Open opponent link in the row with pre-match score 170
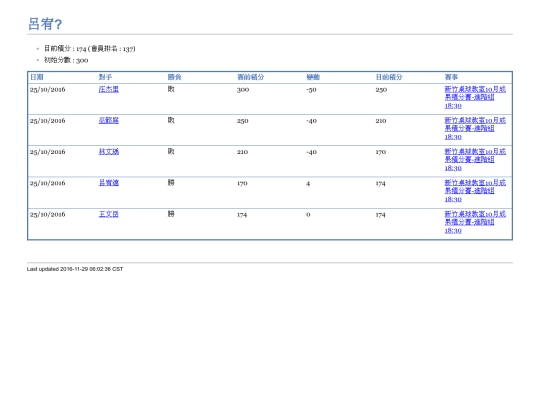This screenshot has height=405, width=540. 108,183
